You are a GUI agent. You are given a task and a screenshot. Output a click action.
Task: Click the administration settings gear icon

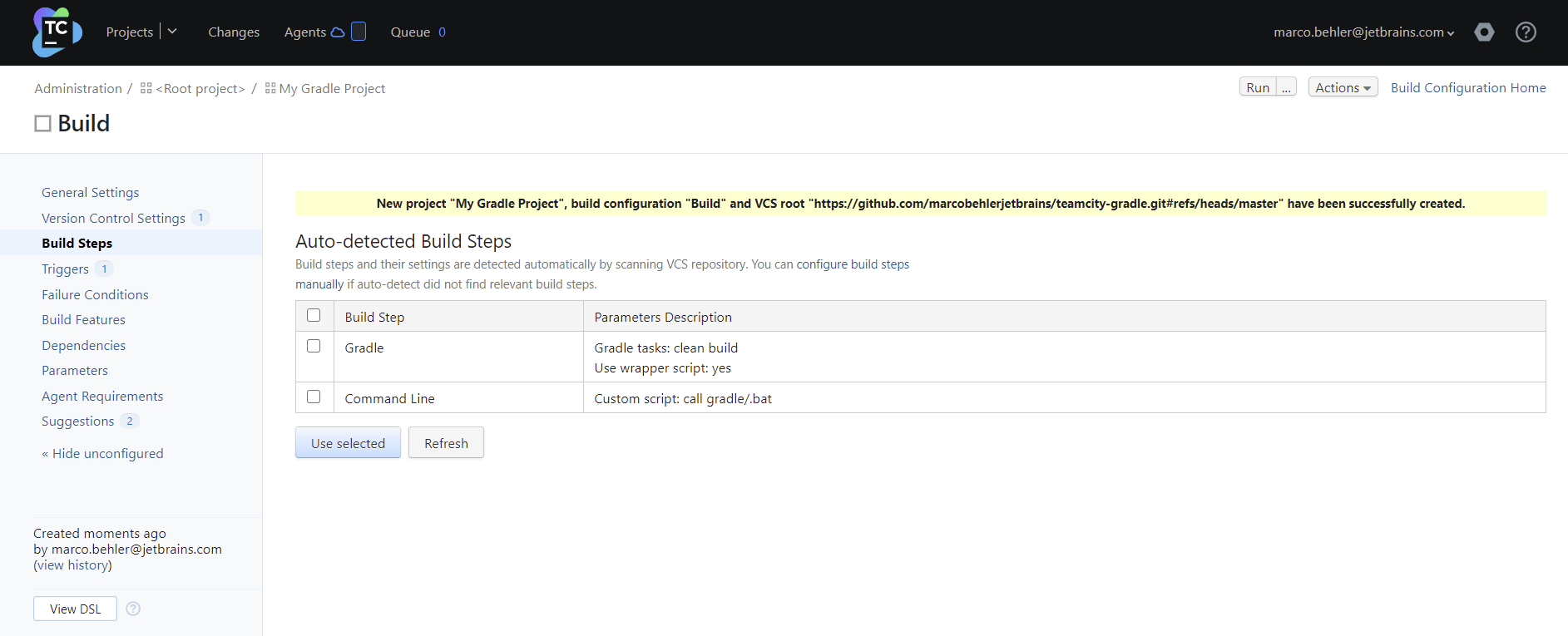click(x=1484, y=32)
